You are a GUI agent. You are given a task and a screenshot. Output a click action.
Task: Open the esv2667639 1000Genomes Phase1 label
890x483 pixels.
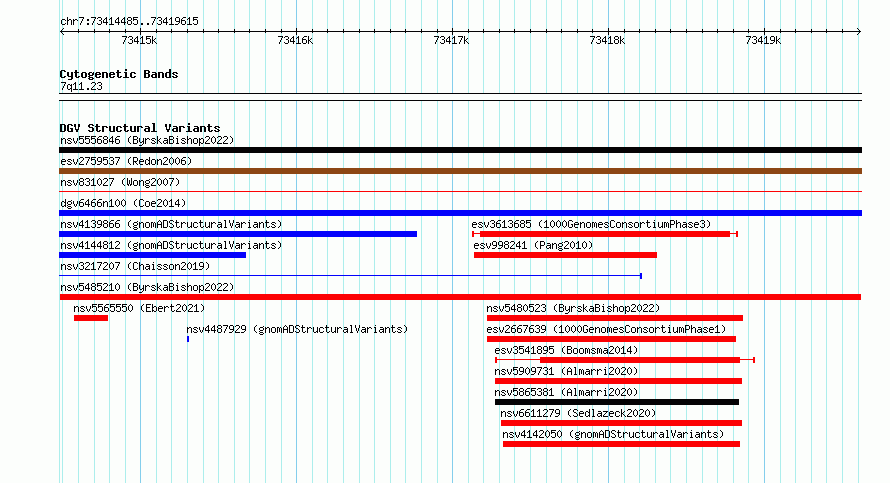tap(606, 329)
